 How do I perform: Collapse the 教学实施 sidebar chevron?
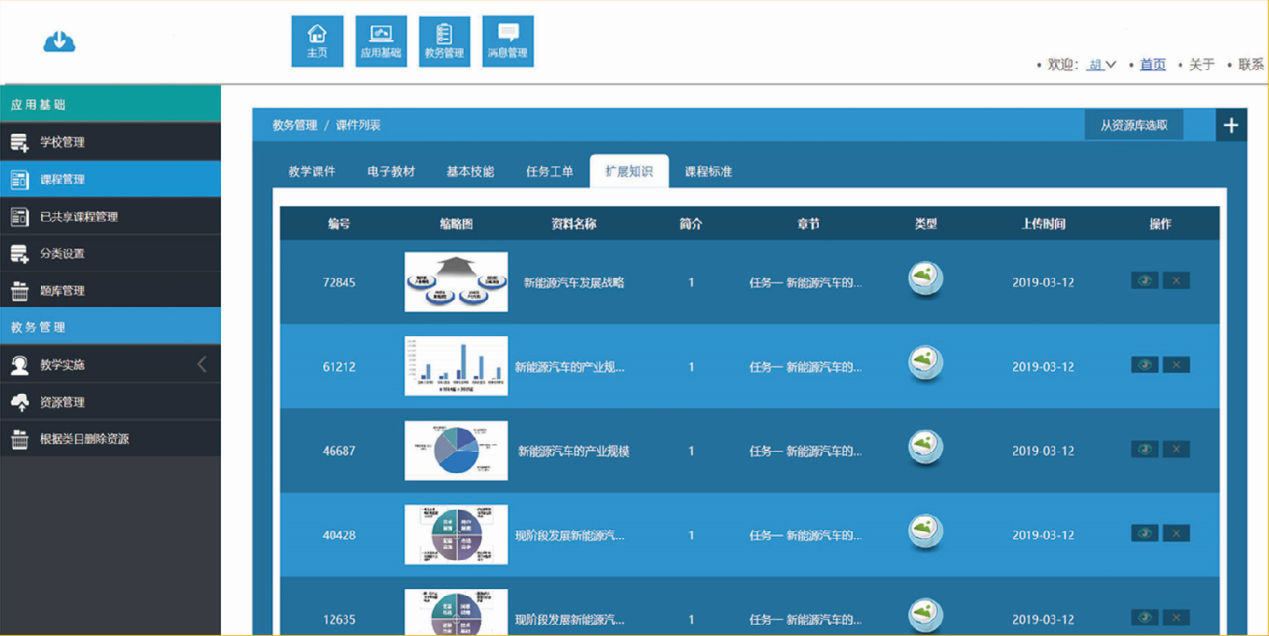pyautogui.click(x=202, y=365)
